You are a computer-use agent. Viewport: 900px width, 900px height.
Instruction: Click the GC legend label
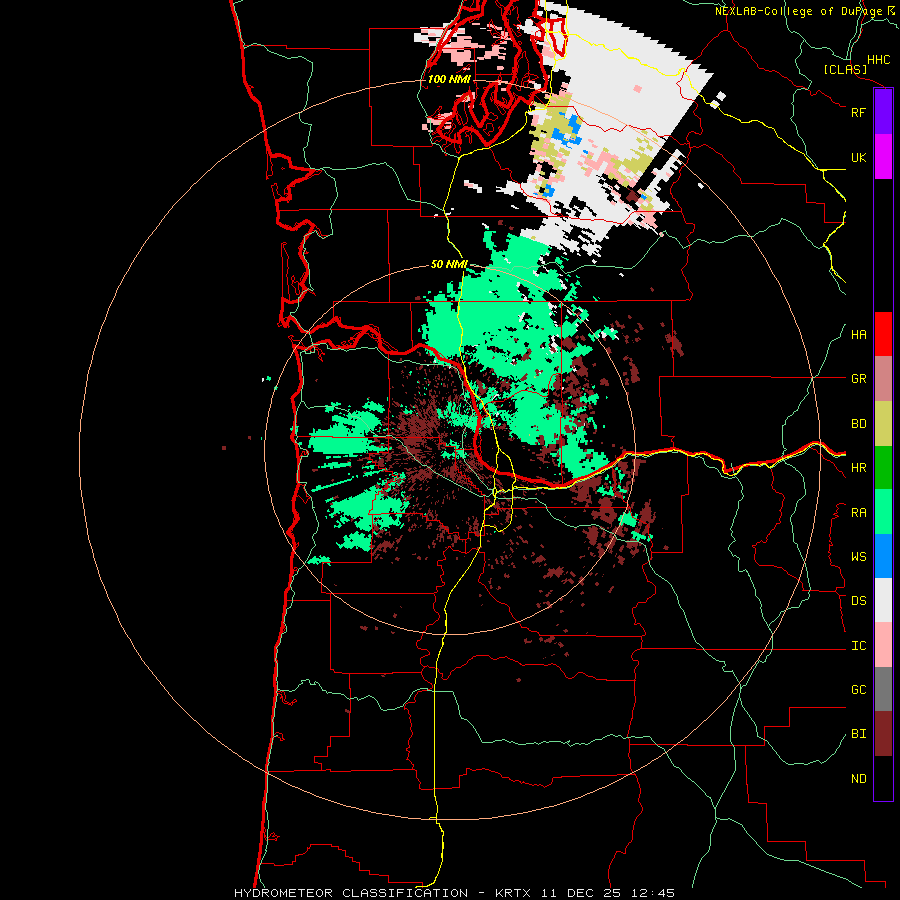(x=859, y=690)
